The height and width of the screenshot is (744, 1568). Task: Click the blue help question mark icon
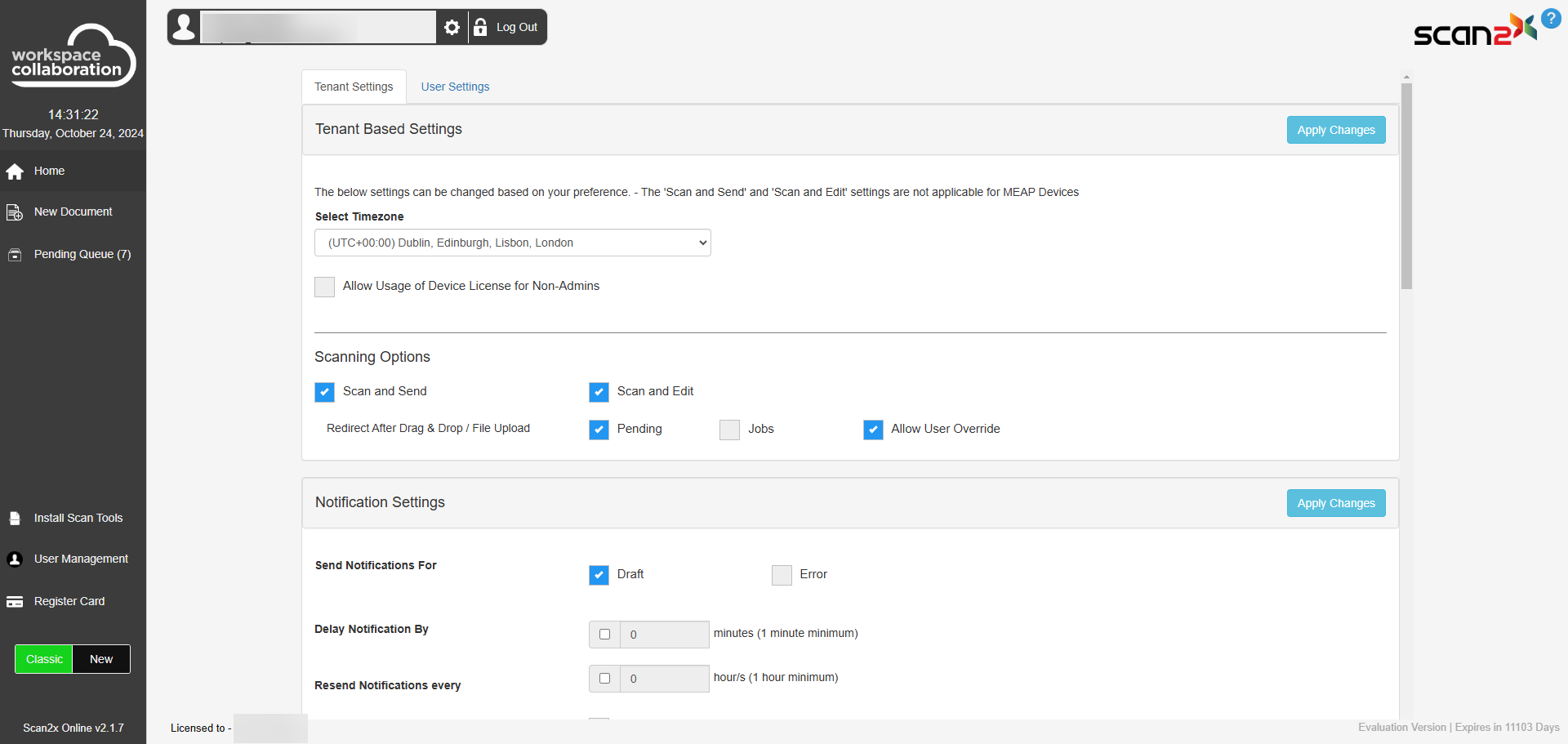[x=1551, y=19]
